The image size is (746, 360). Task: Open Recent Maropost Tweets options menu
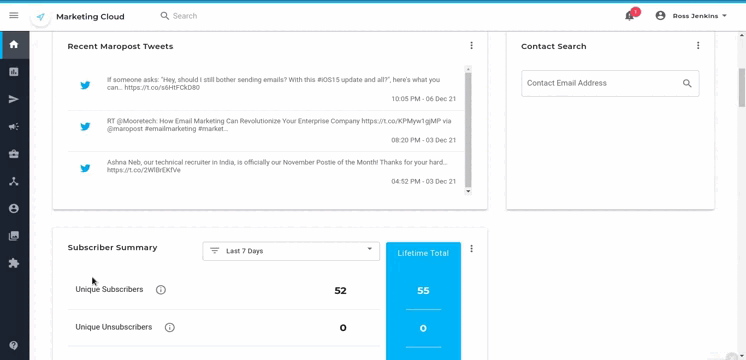pos(471,46)
